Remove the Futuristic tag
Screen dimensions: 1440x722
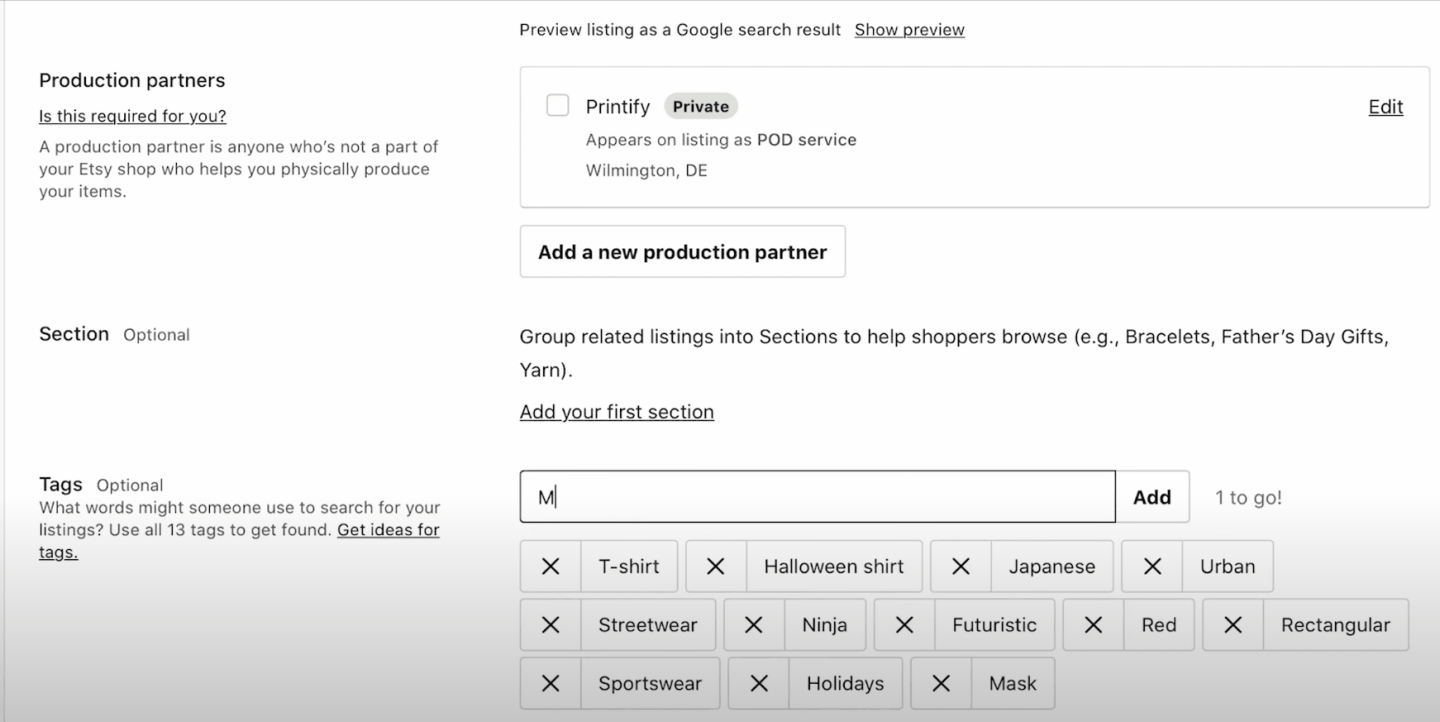(904, 625)
